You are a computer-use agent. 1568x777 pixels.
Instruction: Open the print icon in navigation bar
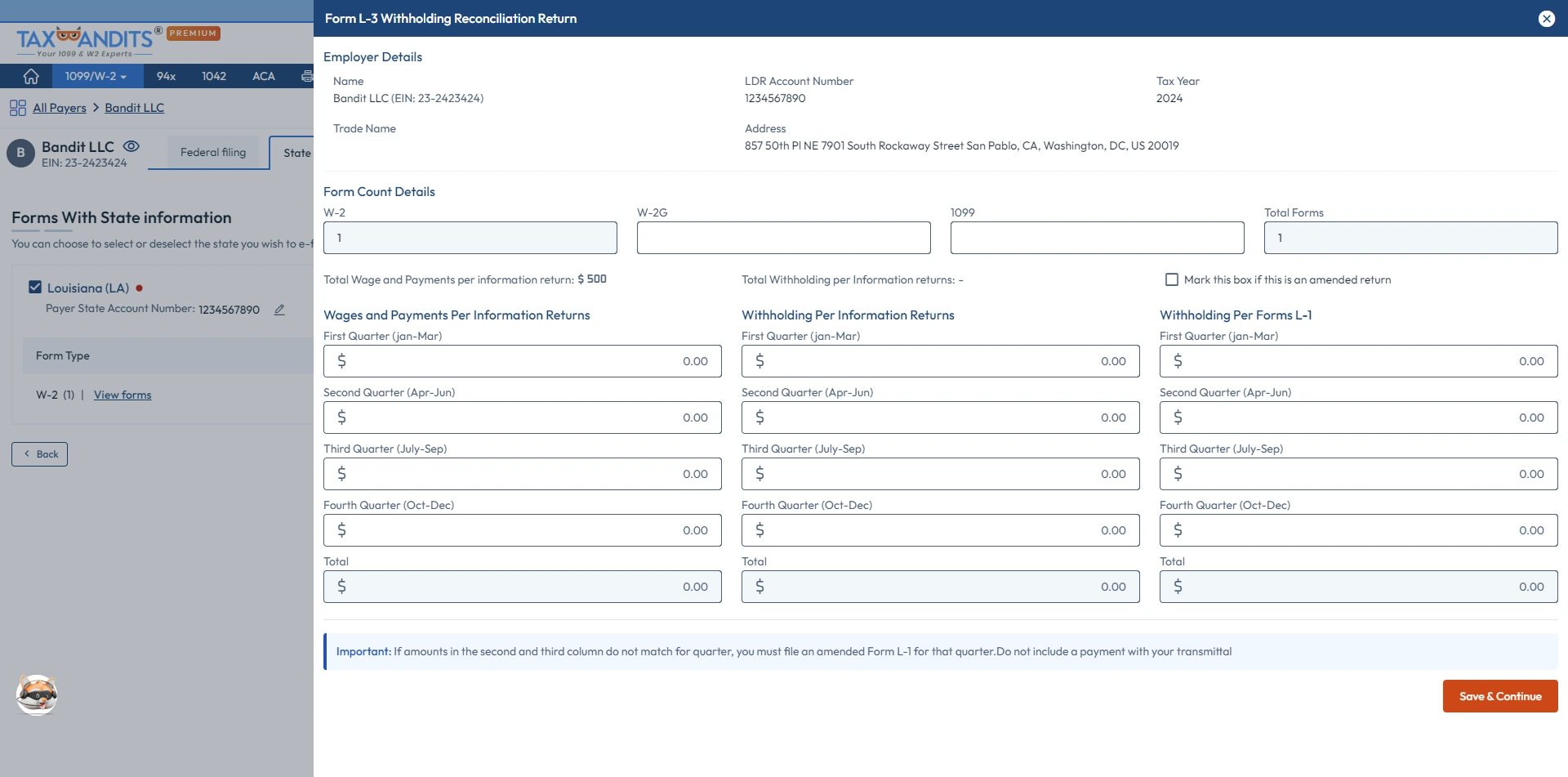click(307, 76)
